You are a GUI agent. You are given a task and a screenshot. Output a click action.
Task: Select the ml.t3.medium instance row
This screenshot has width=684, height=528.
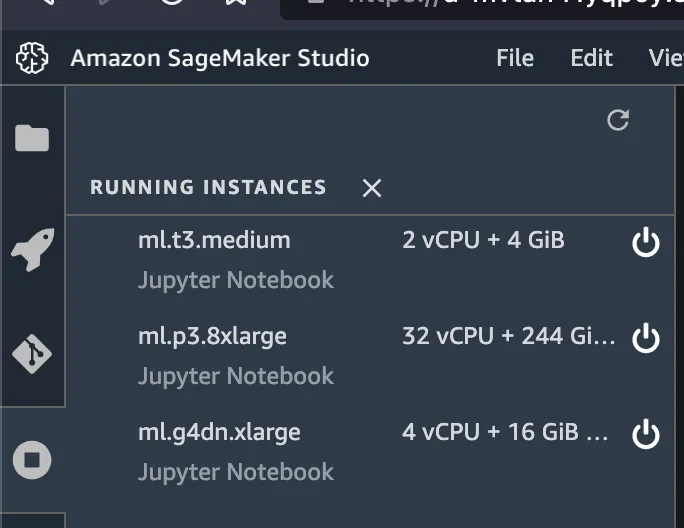pos(214,241)
